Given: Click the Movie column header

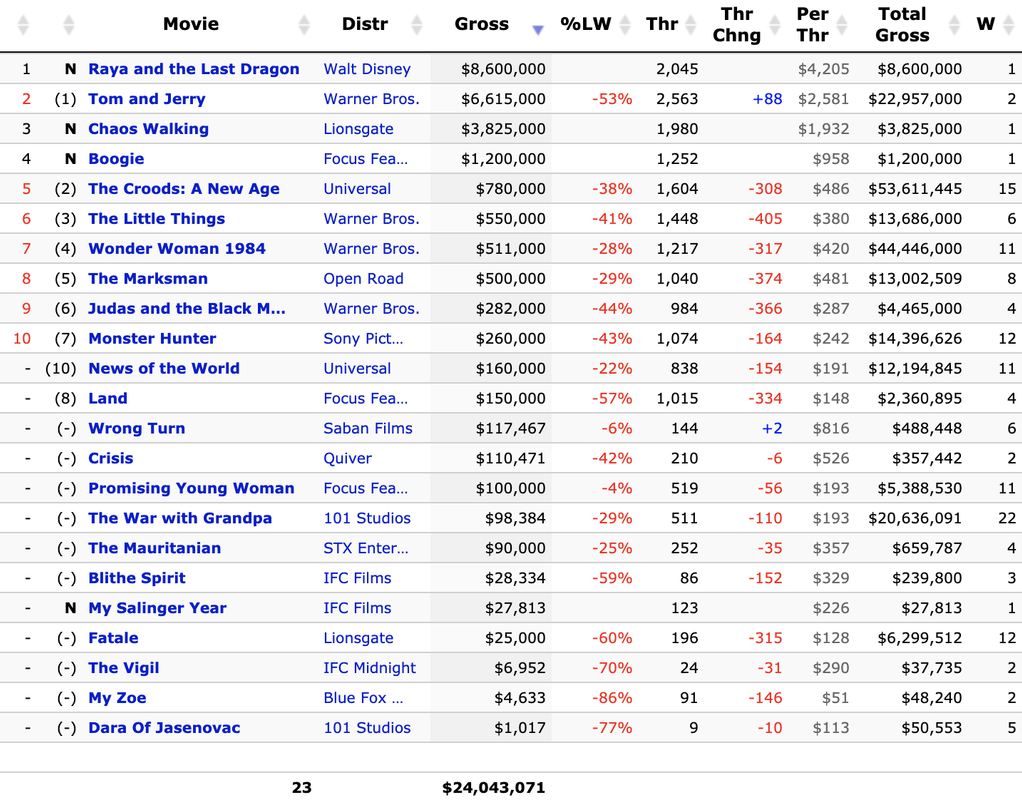Looking at the screenshot, I should point(191,24).
